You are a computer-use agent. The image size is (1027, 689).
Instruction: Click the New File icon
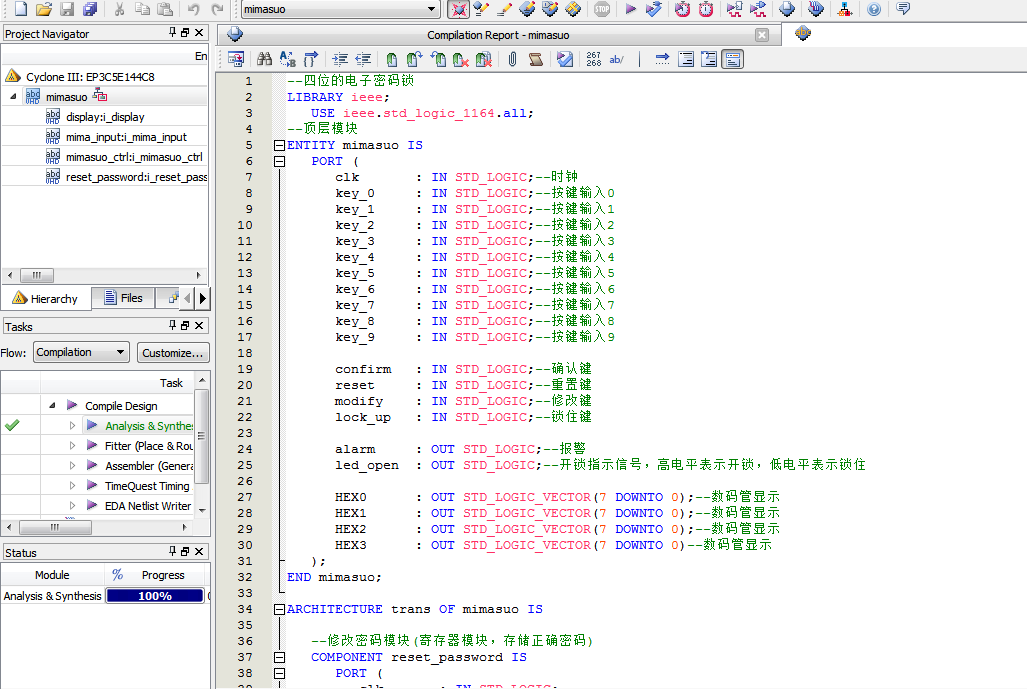click(20, 9)
